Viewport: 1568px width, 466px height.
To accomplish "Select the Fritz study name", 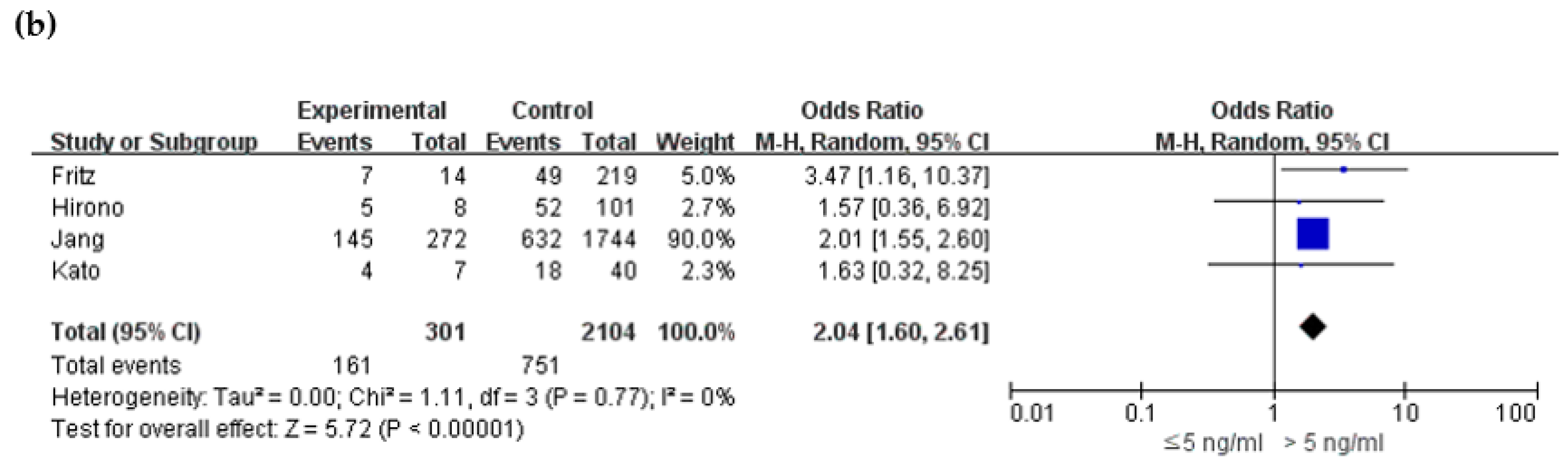I will click(73, 177).
